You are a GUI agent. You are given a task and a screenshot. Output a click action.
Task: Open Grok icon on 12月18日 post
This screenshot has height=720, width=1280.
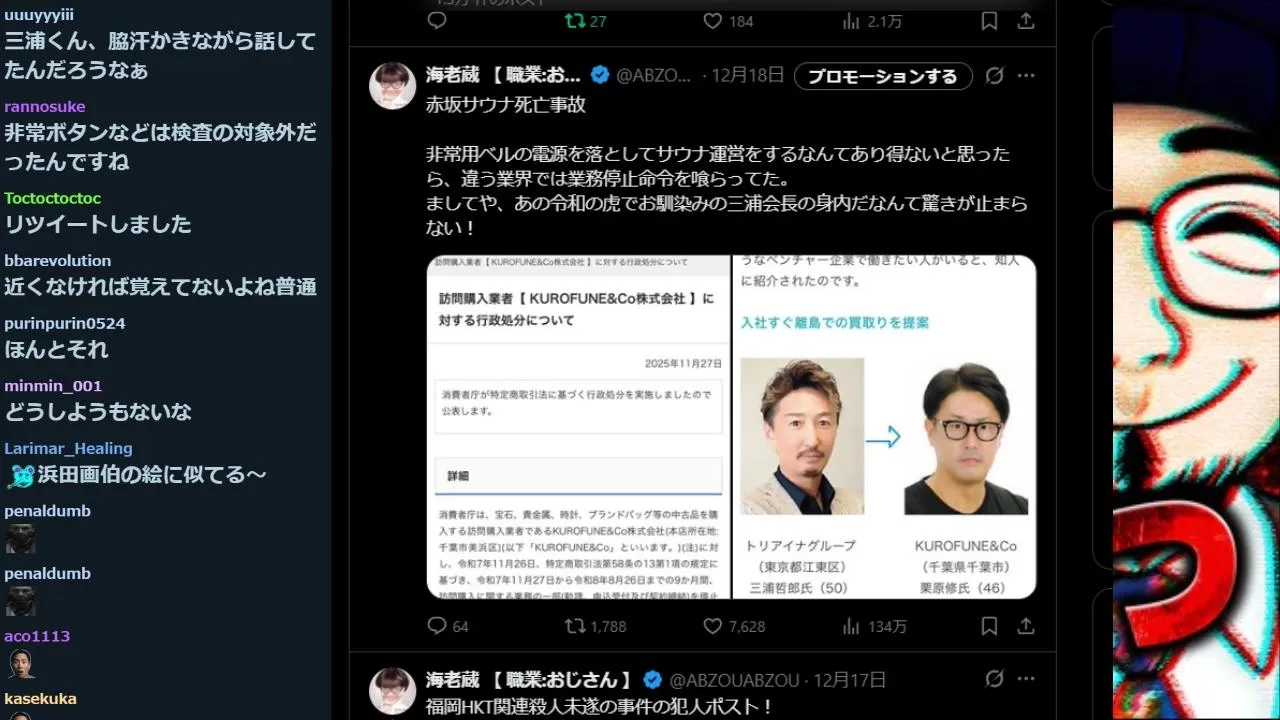[994, 76]
